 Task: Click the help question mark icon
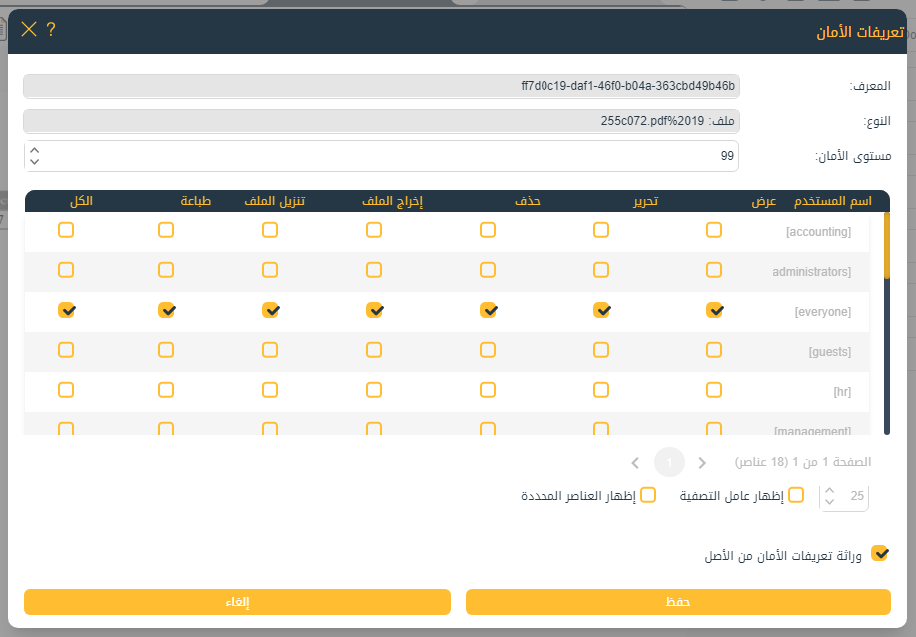click(51, 29)
